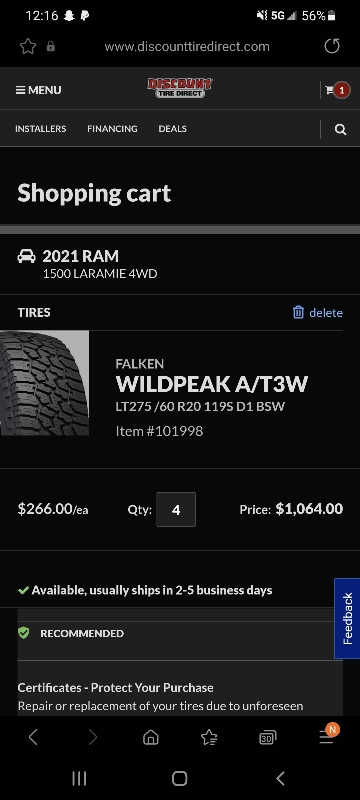Open the hamburger MENU
This screenshot has width=360, height=800.
coord(38,90)
